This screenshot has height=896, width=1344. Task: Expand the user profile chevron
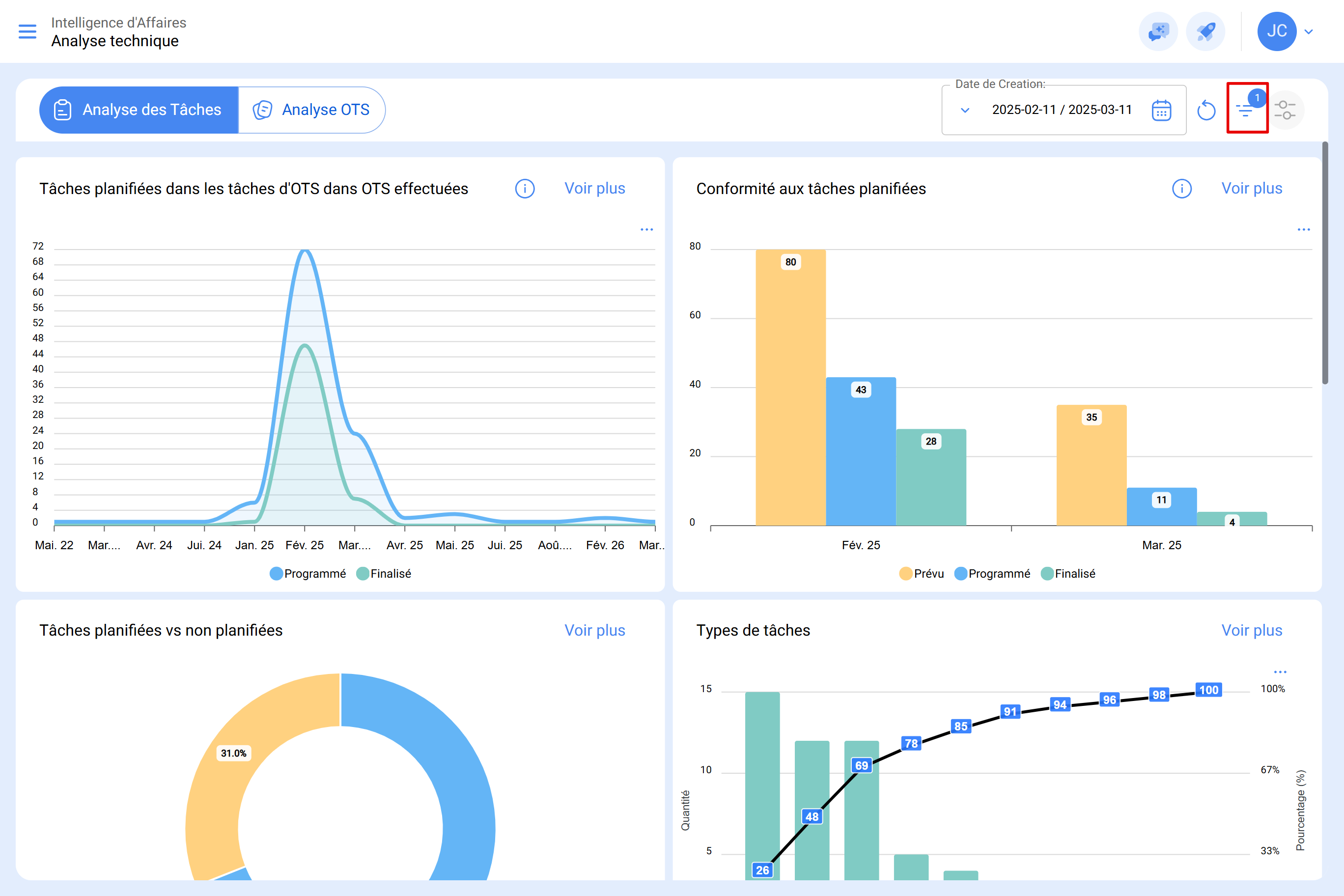(1309, 31)
